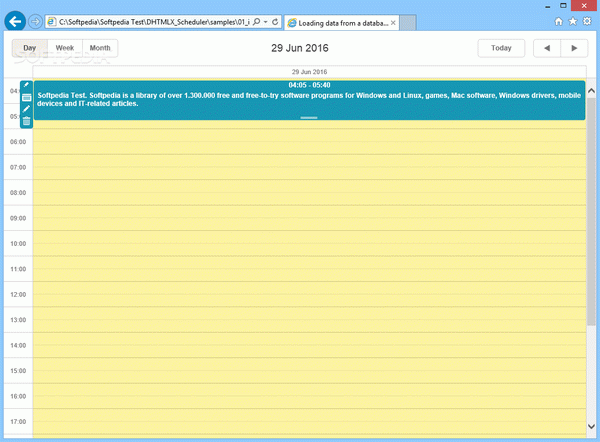The image size is (600, 442).
Task: Switch to Day view
Action: click(x=29, y=48)
